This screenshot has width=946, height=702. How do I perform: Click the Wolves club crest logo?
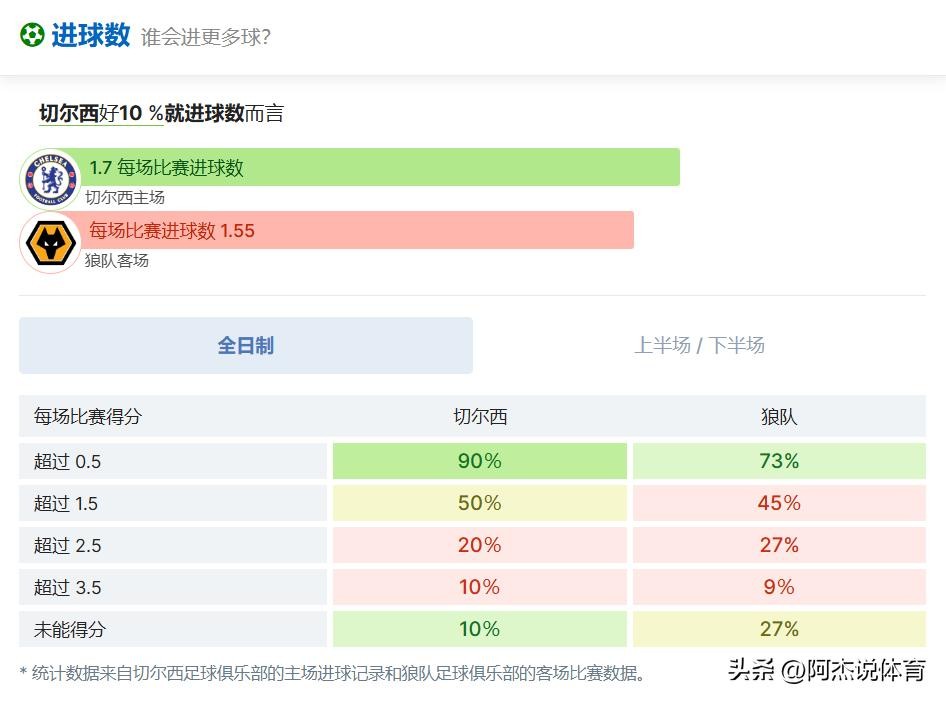50,243
